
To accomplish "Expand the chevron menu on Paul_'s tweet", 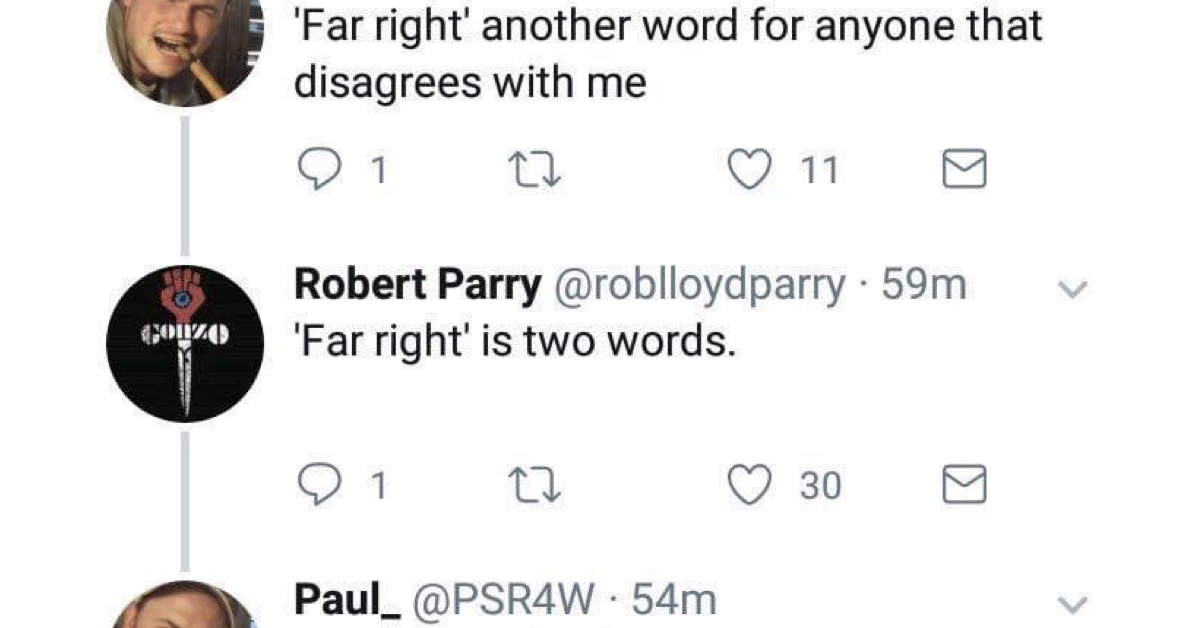I will pyautogui.click(x=1071, y=604).
